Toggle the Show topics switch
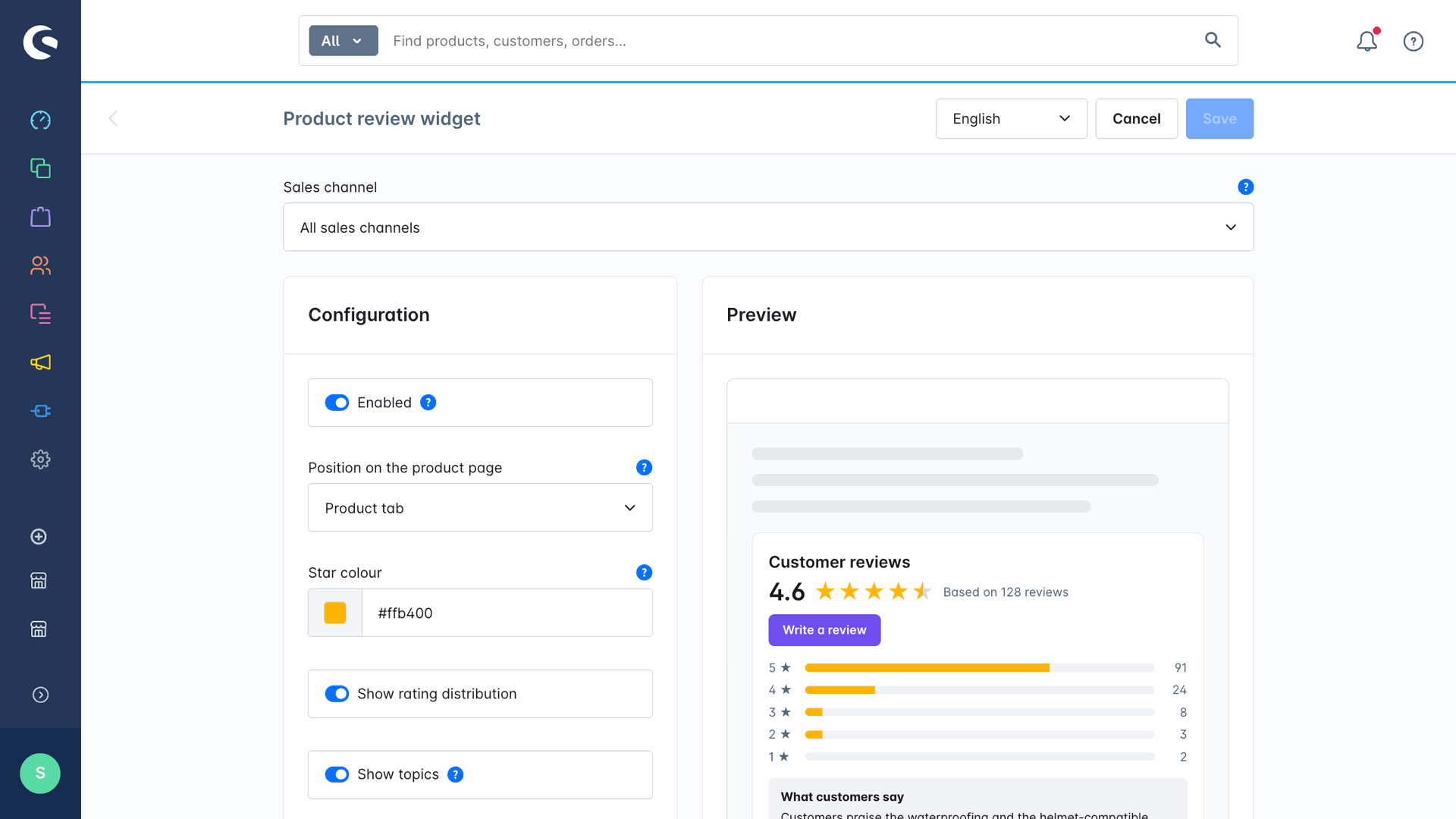Viewport: 1456px width, 819px height. [337, 774]
